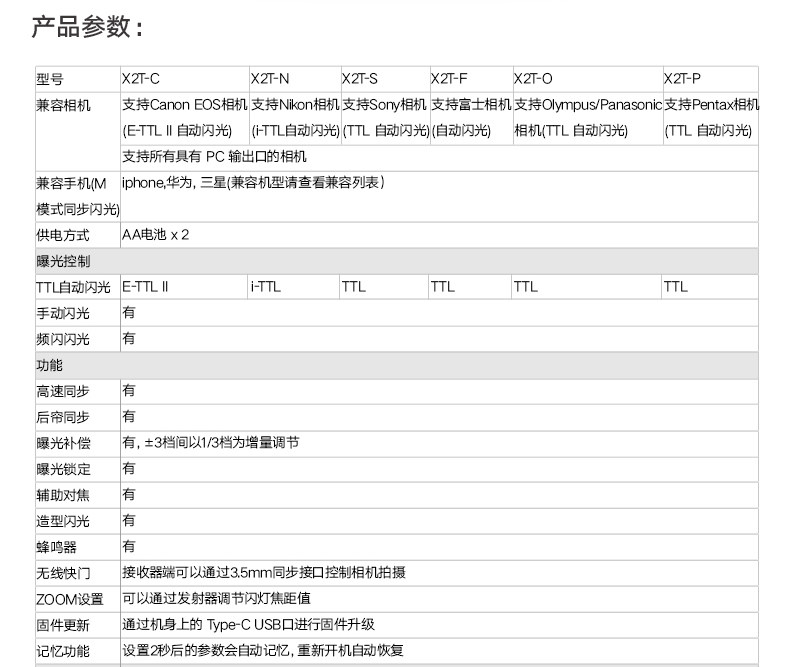Click the X2T-O column header
The width and height of the screenshot is (790, 667).
point(588,79)
